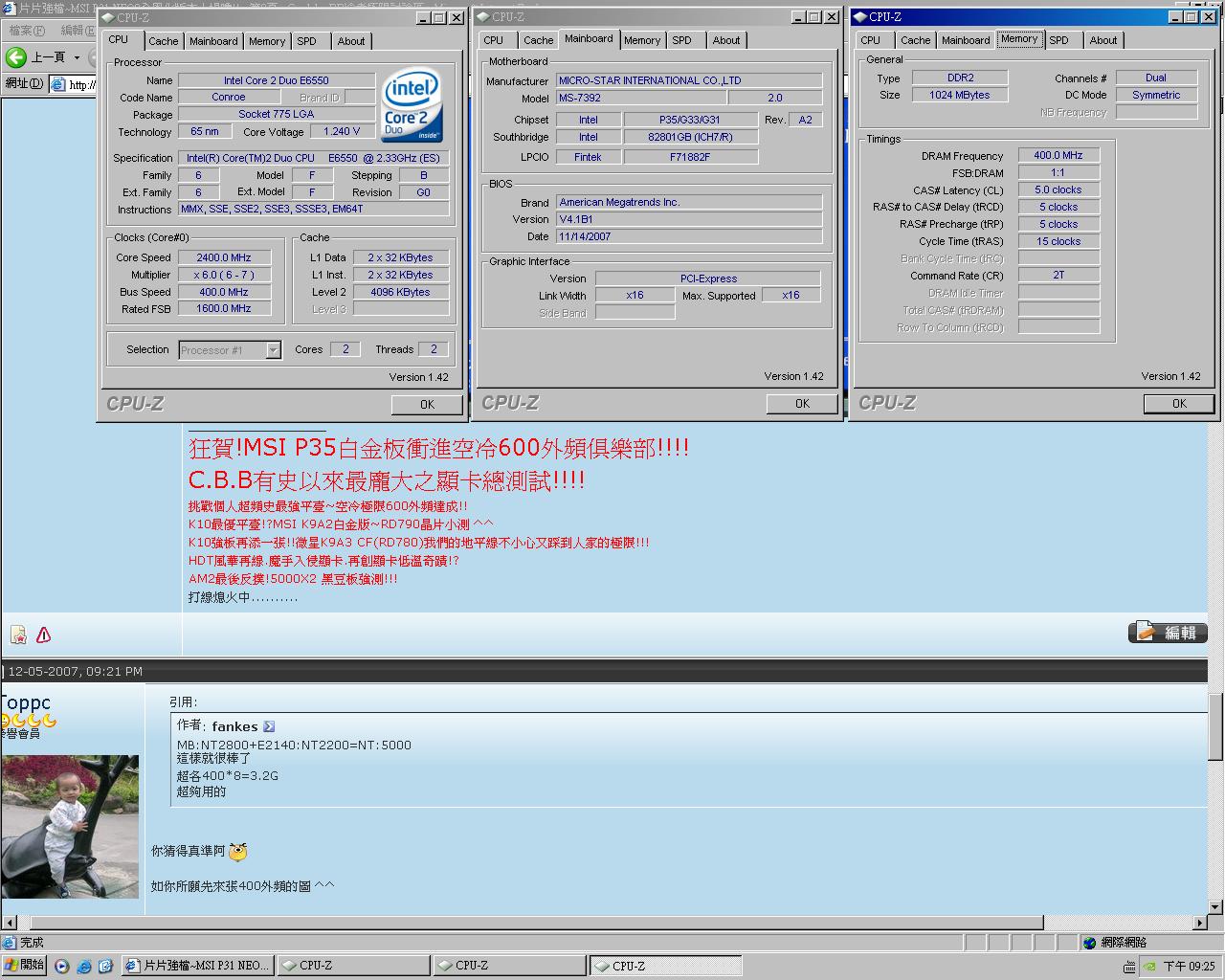Open the link K10強板再添一張 微星K9A3
Screen dimensions: 1225x980
click(418, 543)
